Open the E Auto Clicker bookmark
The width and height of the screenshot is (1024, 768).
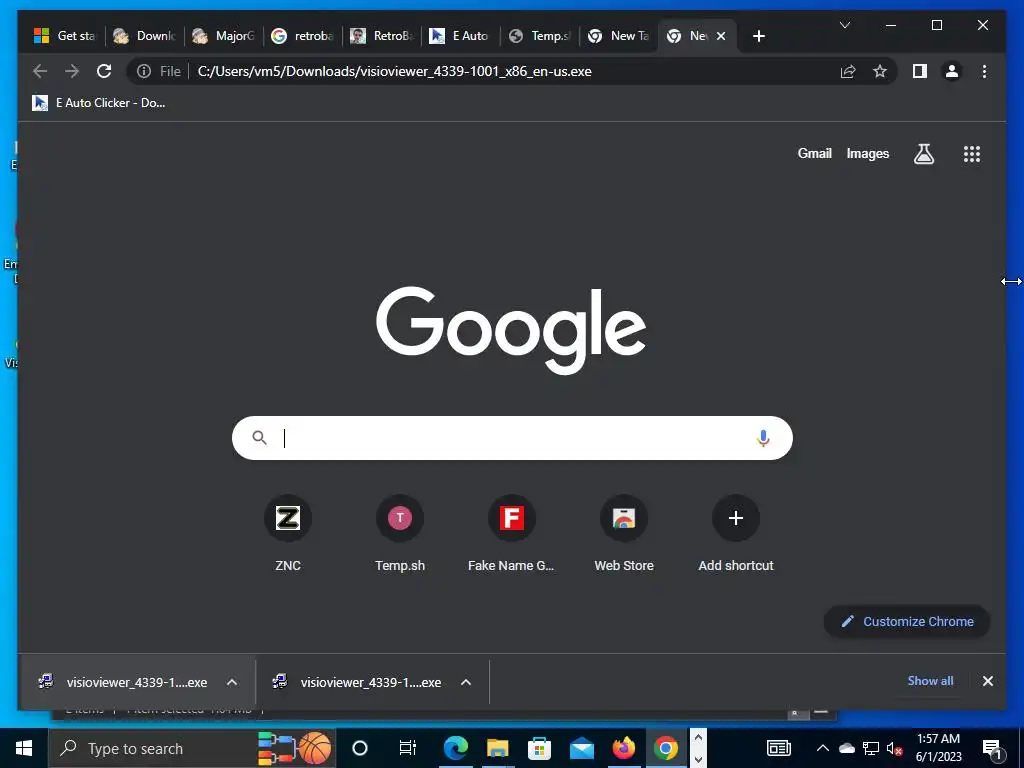(99, 103)
